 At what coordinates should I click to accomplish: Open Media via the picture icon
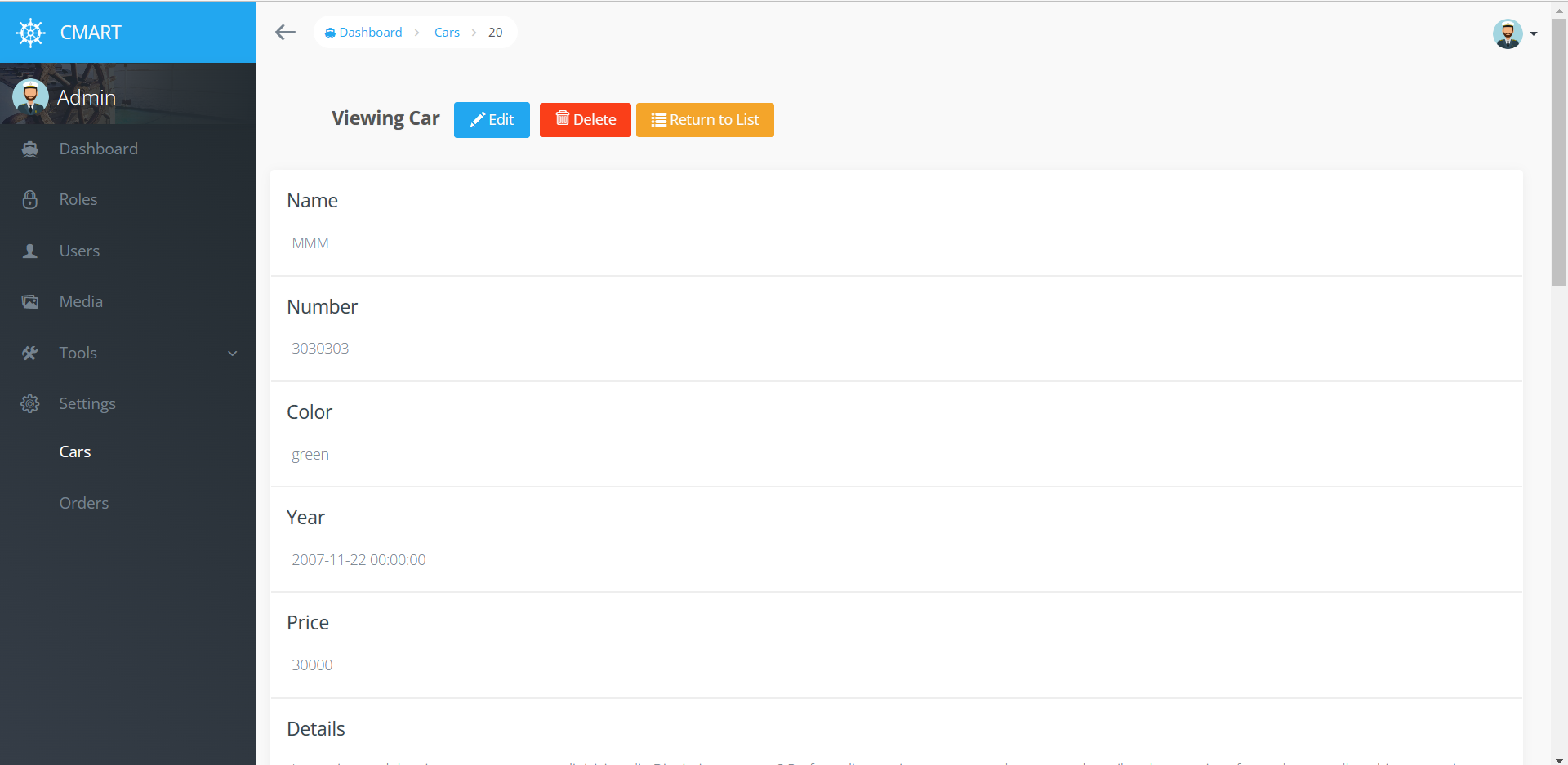(x=30, y=301)
